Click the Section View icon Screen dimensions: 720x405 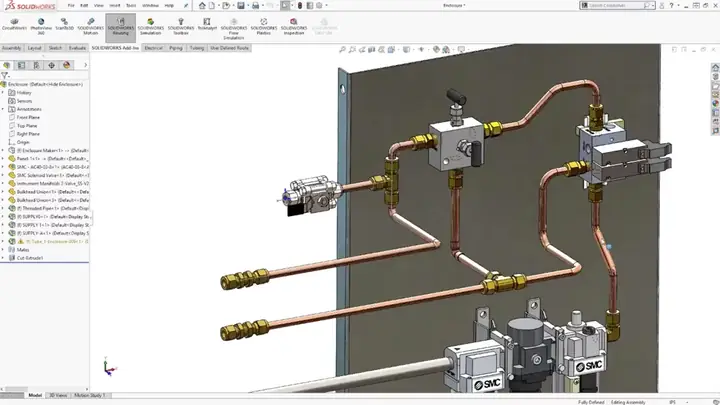[x=371, y=50]
